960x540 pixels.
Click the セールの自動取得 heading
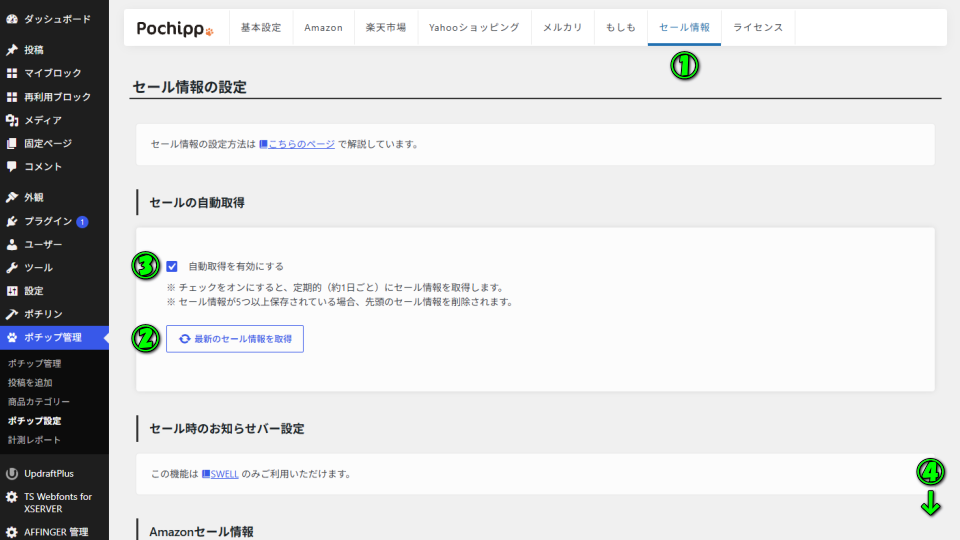click(x=197, y=203)
